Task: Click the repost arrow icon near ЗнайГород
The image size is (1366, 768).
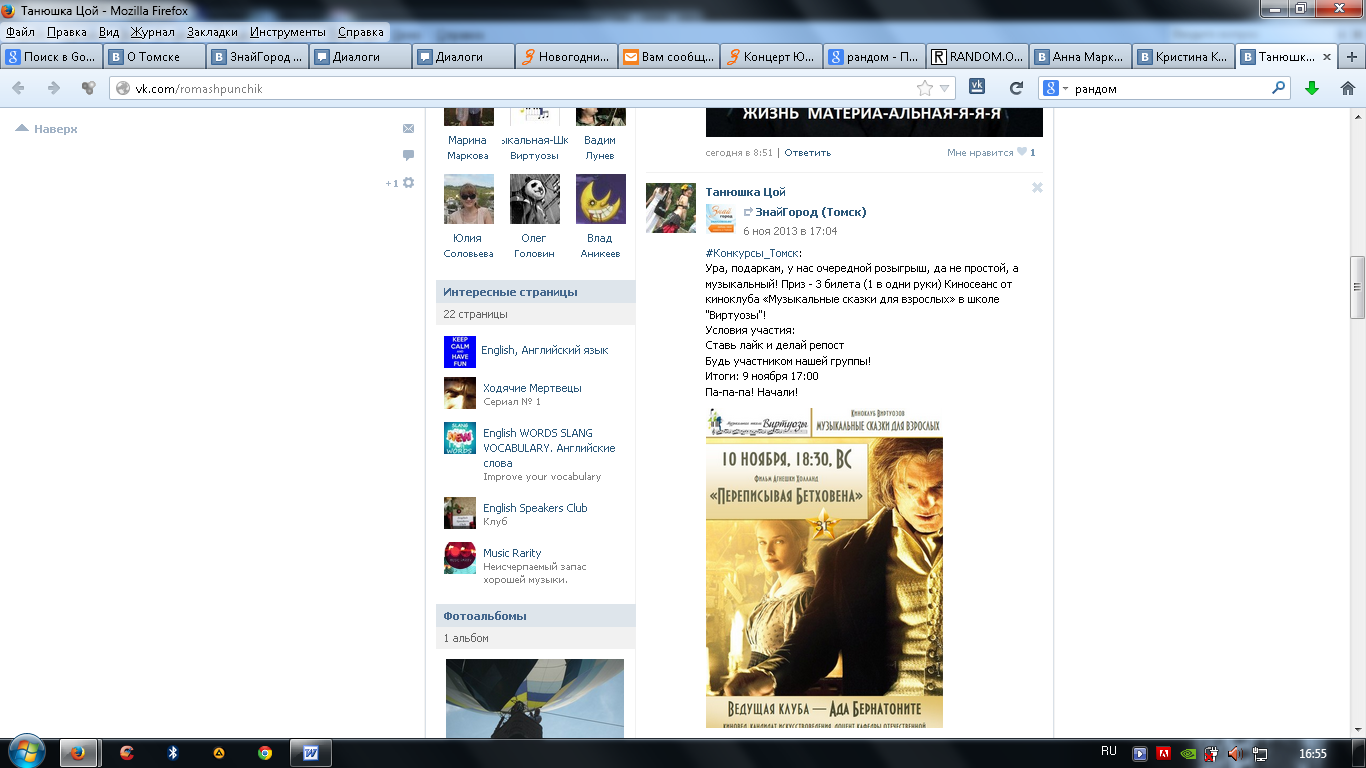Action: coord(748,212)
